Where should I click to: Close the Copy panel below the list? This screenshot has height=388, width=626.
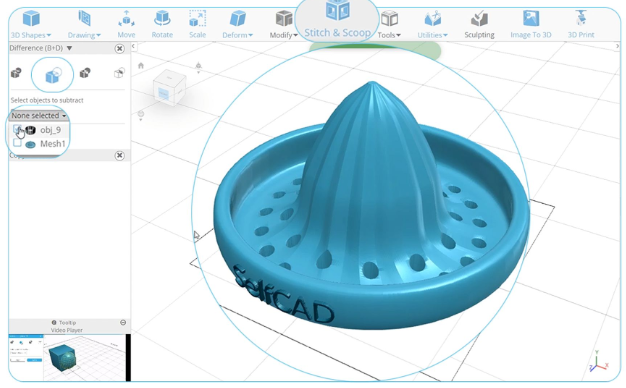[x=119, y=155]
